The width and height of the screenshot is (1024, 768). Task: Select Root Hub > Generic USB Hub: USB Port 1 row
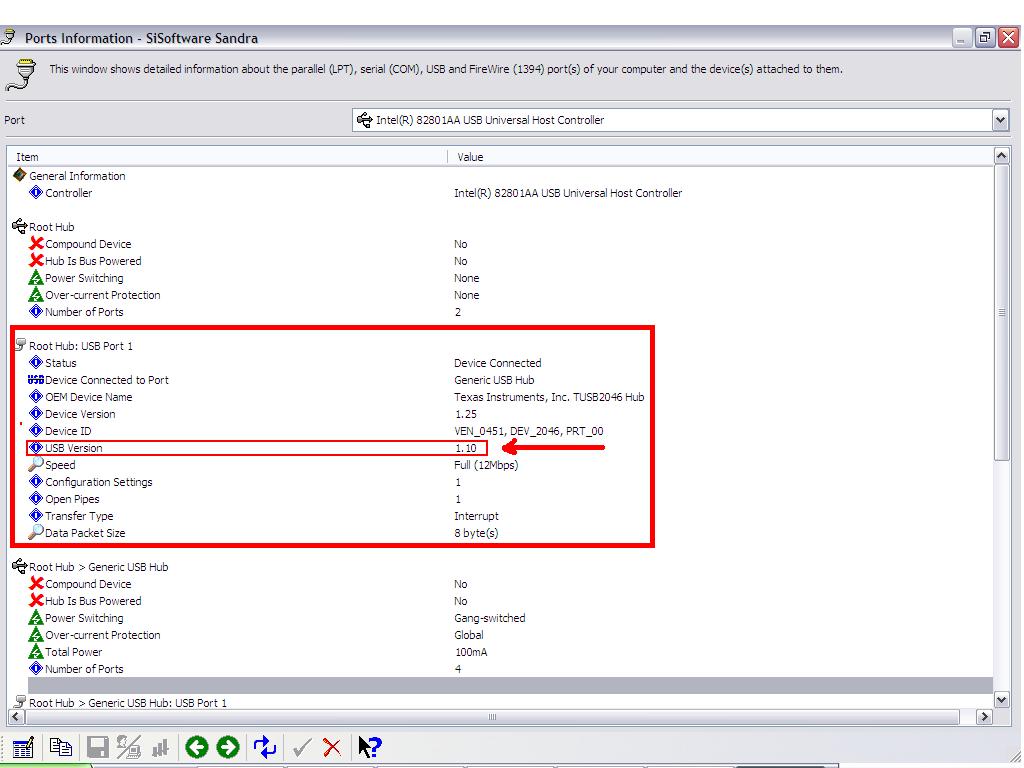[500, 703]
